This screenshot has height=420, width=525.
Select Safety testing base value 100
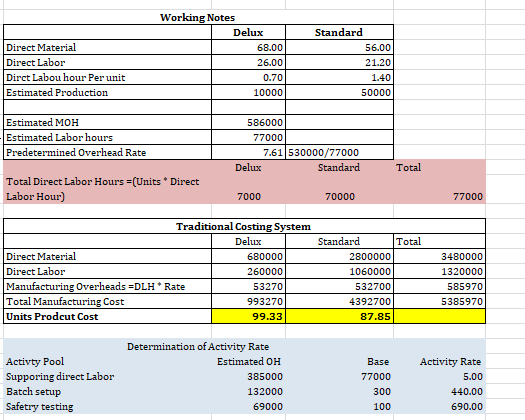click(382, 407)
